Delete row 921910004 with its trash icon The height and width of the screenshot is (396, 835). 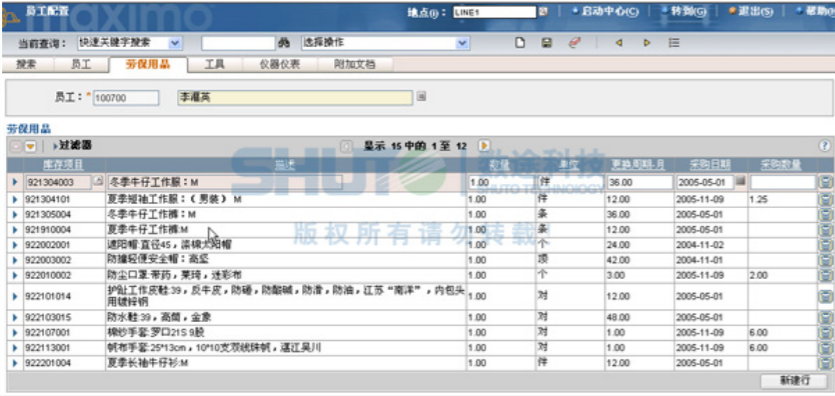point(825,230)
